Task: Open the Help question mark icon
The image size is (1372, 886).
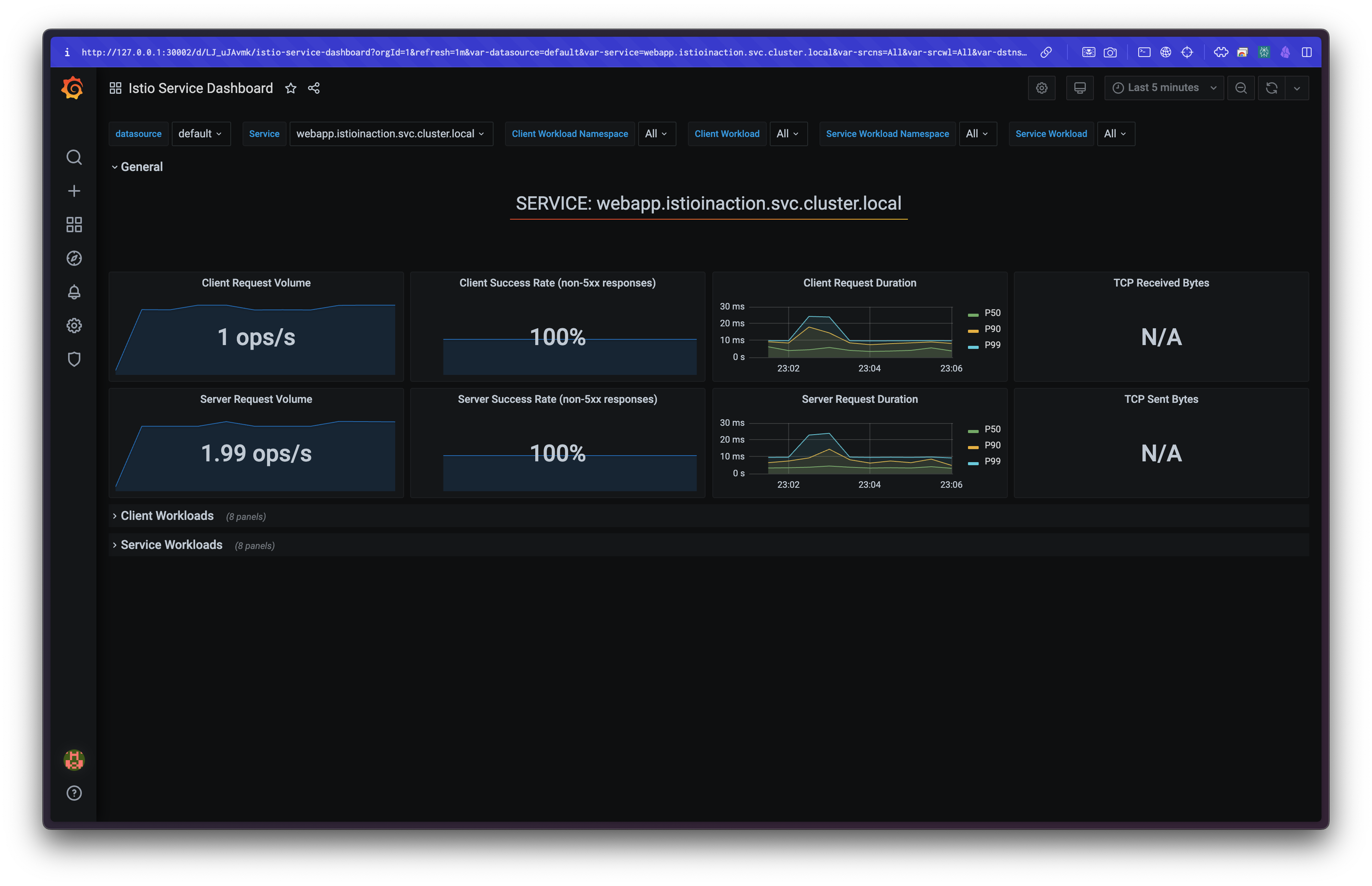Action: (73, 793)
